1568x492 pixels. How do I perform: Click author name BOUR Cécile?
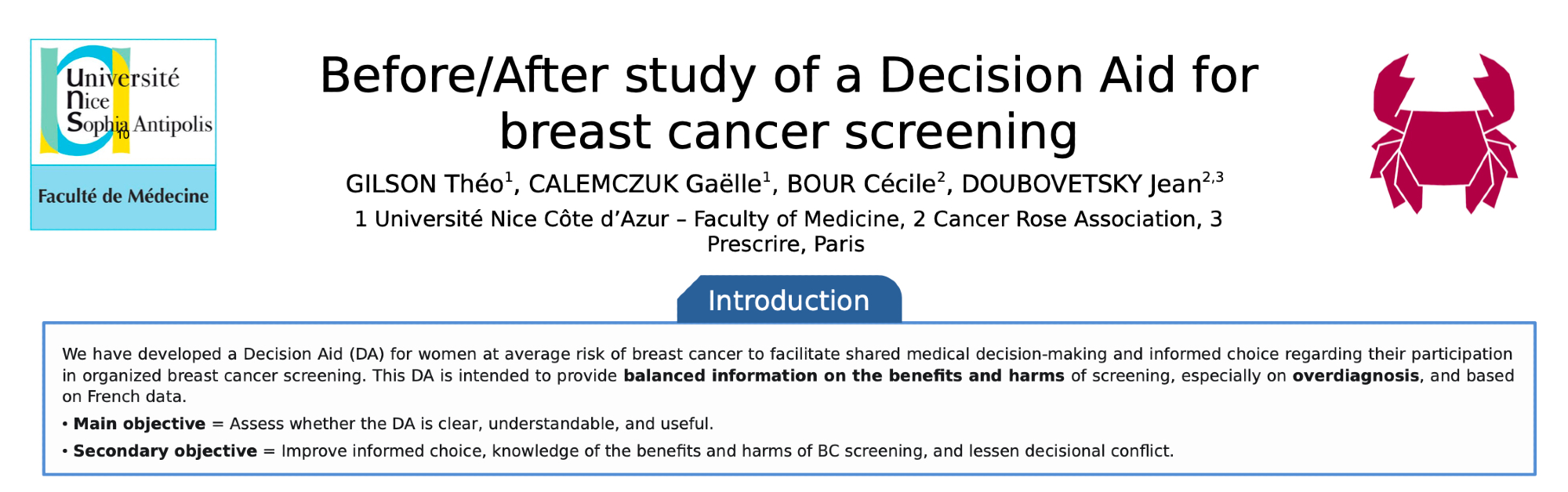point(863,184)
